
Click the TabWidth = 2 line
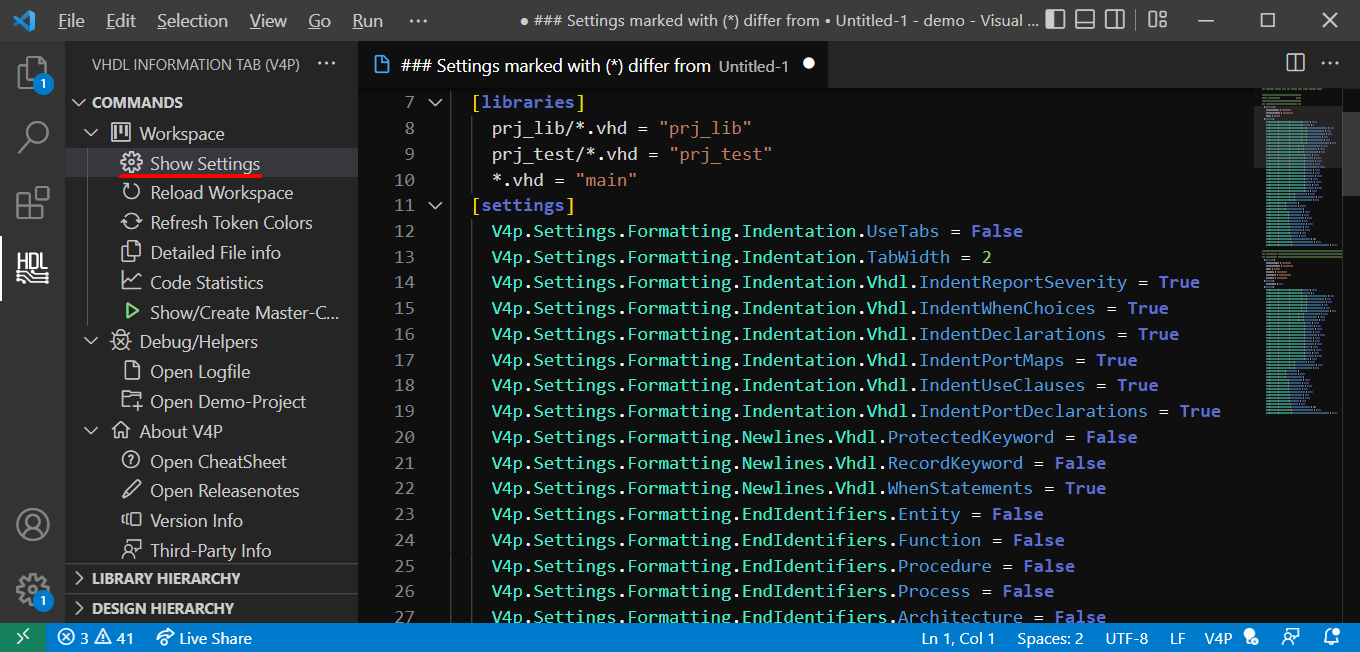[x=741, y=257]
